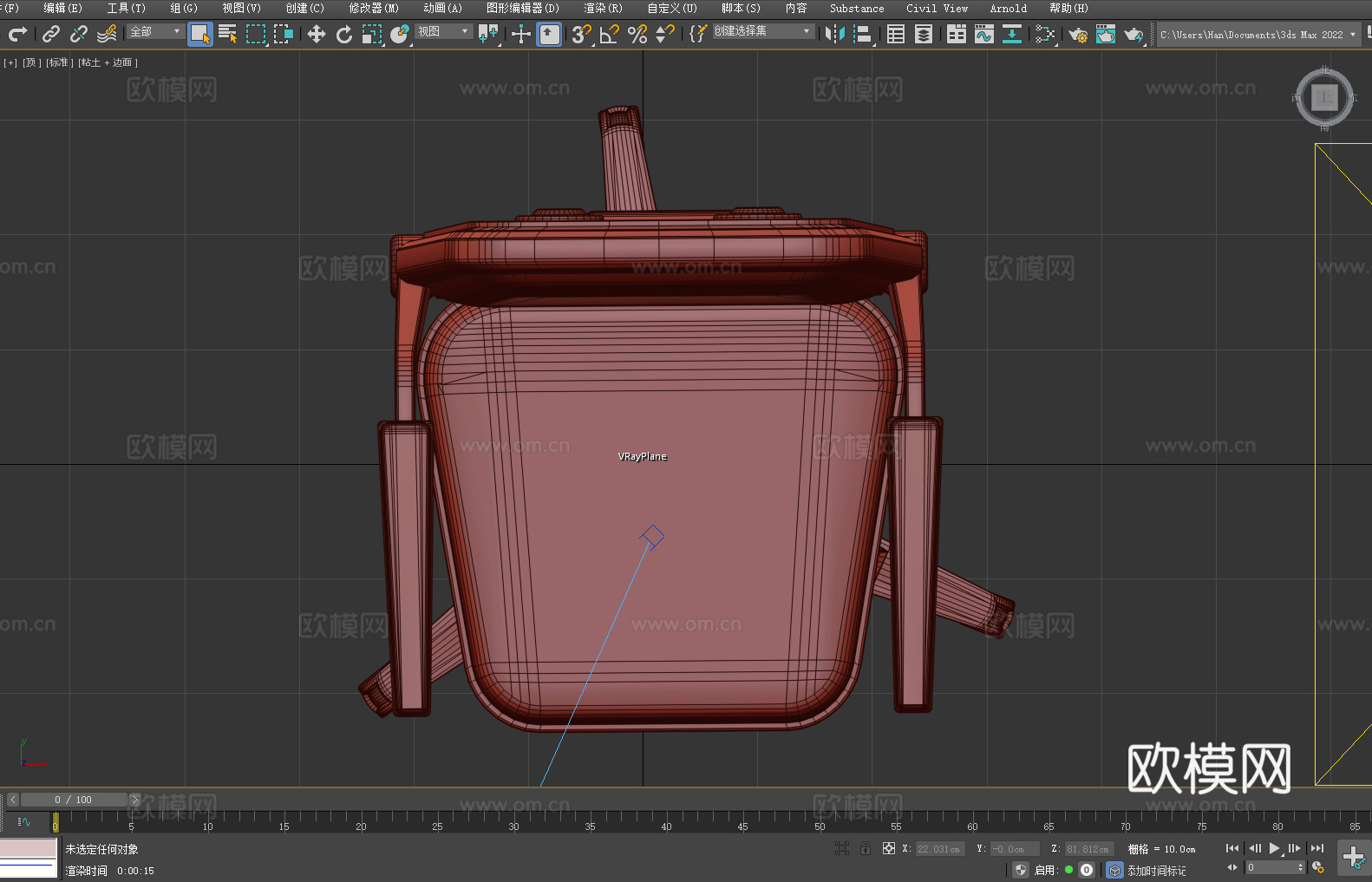Open project path dropdown 3ds Max 2022
Screen dimensions: 1372x882
(x=1258, y=35)
